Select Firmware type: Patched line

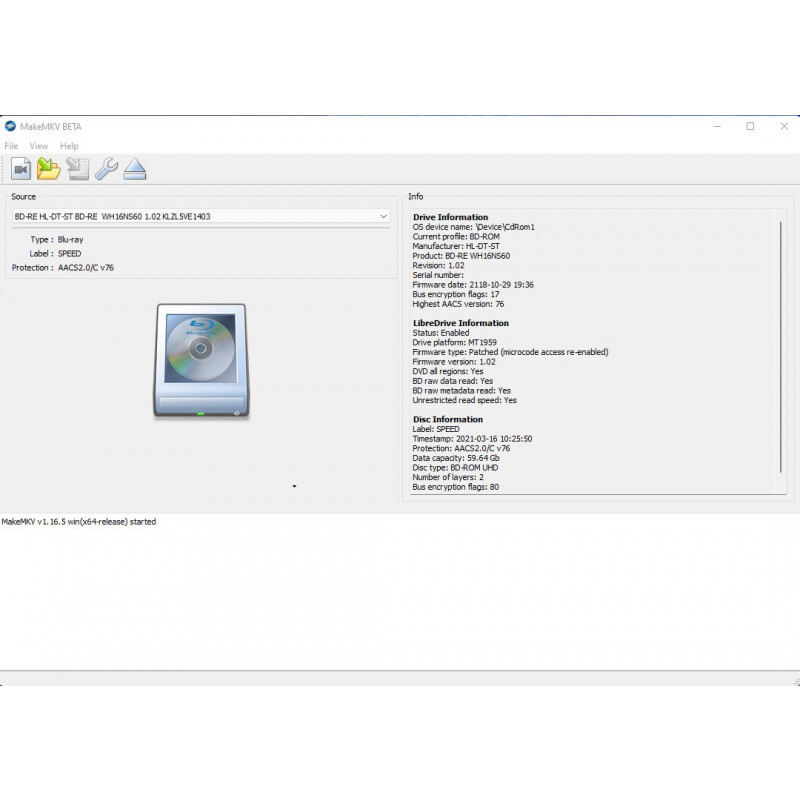(510, 352)
